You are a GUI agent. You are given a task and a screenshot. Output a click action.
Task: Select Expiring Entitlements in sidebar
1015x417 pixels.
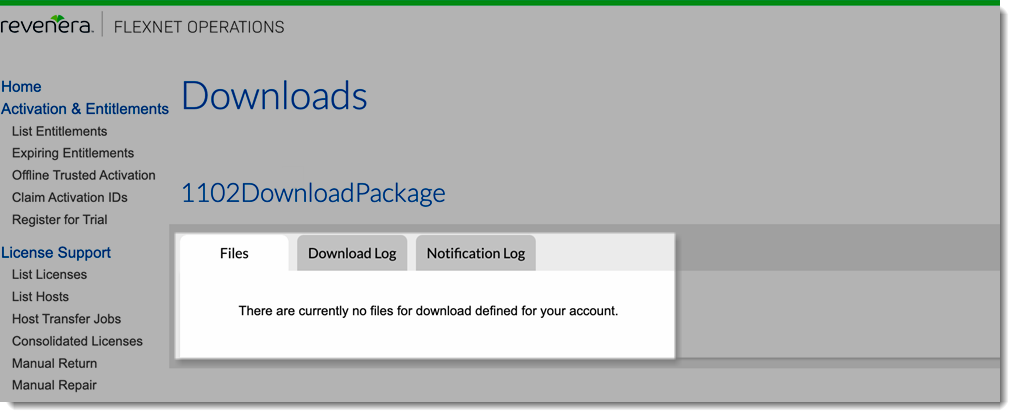pos(73,153)
